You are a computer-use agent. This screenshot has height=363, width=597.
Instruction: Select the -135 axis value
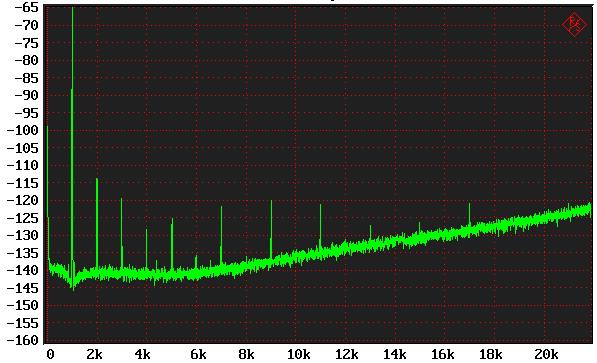(x=22, y=253)
